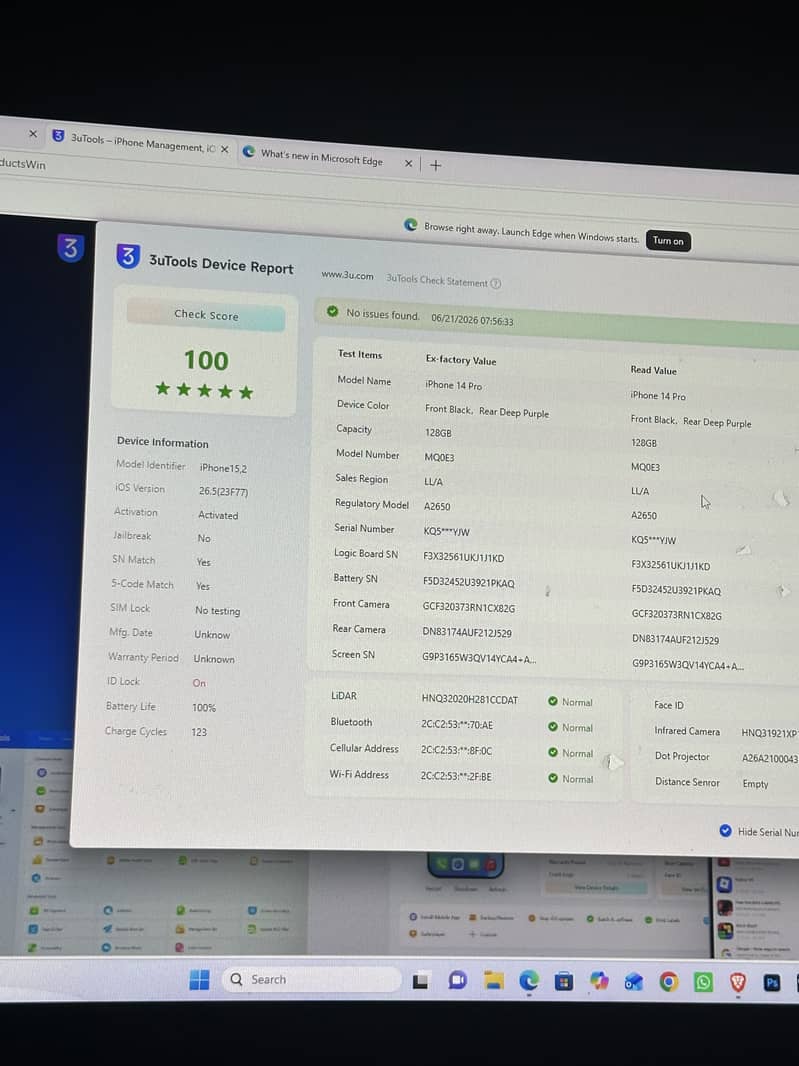Click the report timestamp 06/21/2026 07:56:33
The height and width of the screenshot is (1066, 799).
point(473,320)
